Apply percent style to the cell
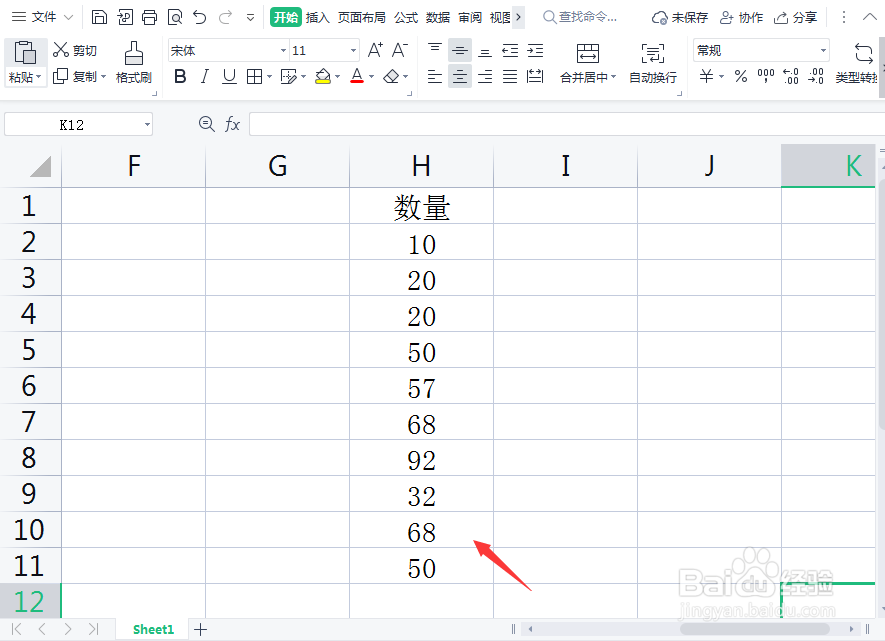This screenshot has height=641, width=885. pyautogui.click(x=741, y=76)
